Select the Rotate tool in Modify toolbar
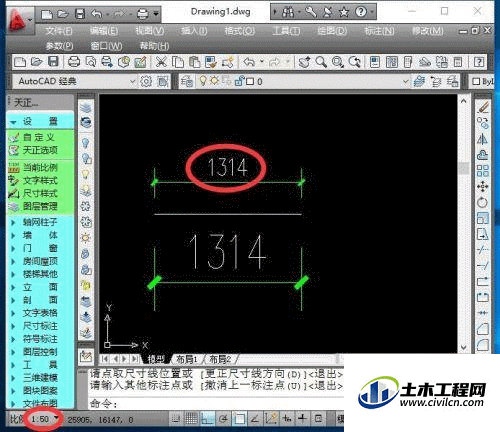The image size is (500, 432). coord(482,202)
